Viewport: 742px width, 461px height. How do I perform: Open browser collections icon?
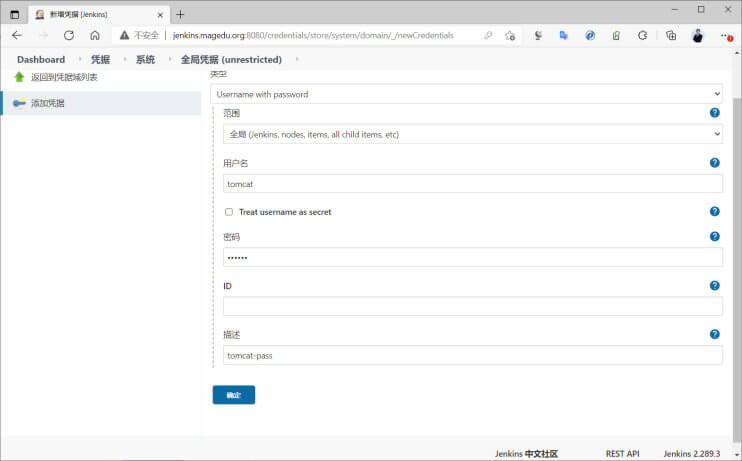pos(671,35)
